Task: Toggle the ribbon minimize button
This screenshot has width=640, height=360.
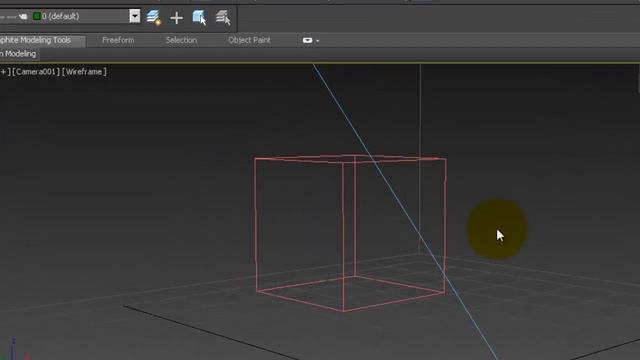Action: click(x=307, y=40)
